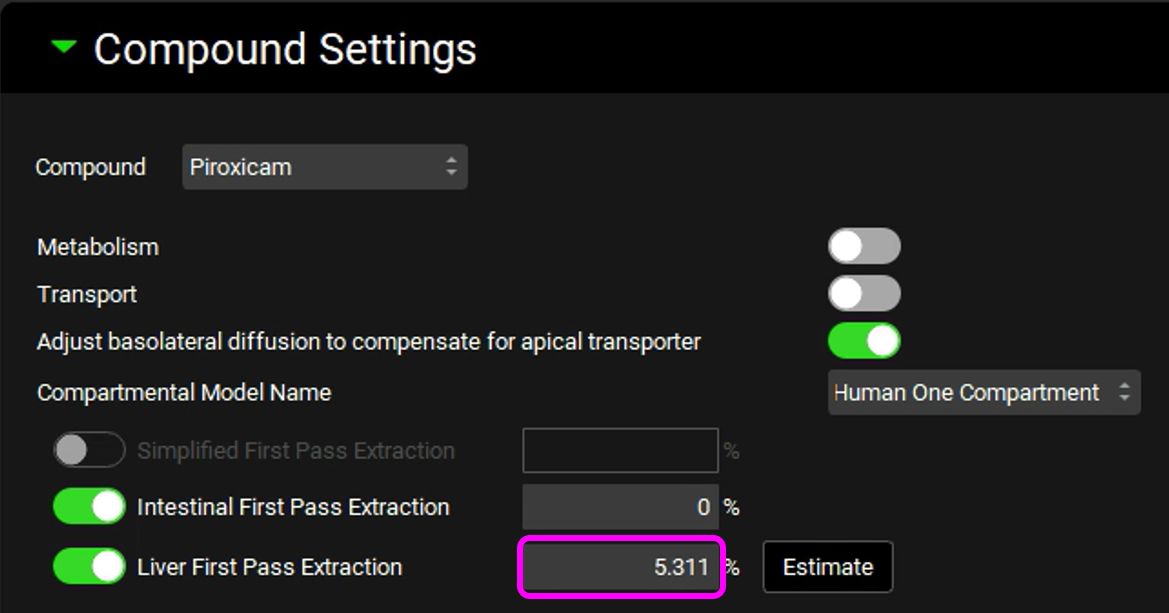Focus the Intestinal First Pass Extraction value field
Screen dimensions: 1169x613
click(x=620, y=507)
